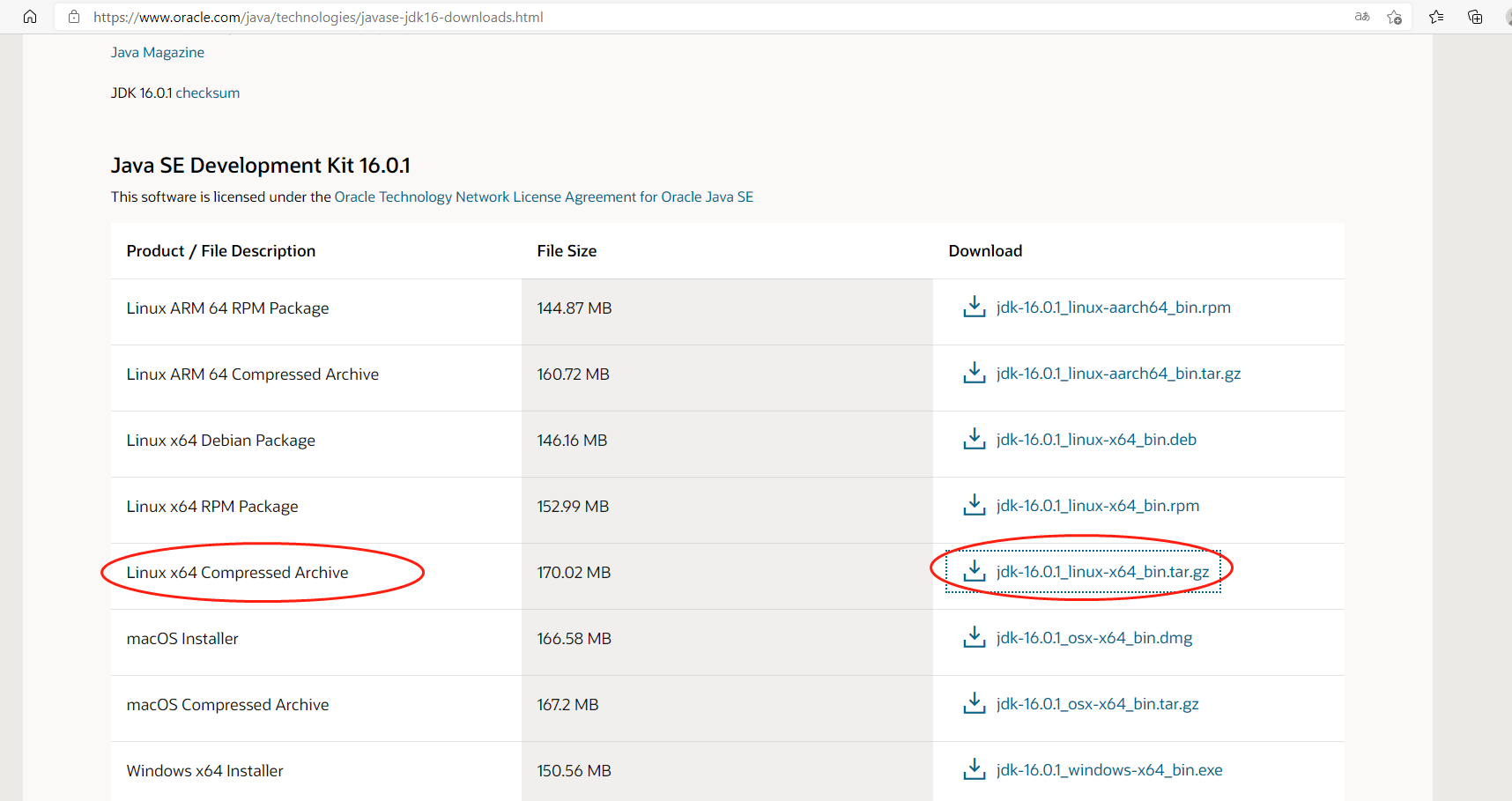The height and width of the screenshot is (801, 1512).
Task: Open the JDK 16.0.1 checksum link
Action: tap(207, 92)
